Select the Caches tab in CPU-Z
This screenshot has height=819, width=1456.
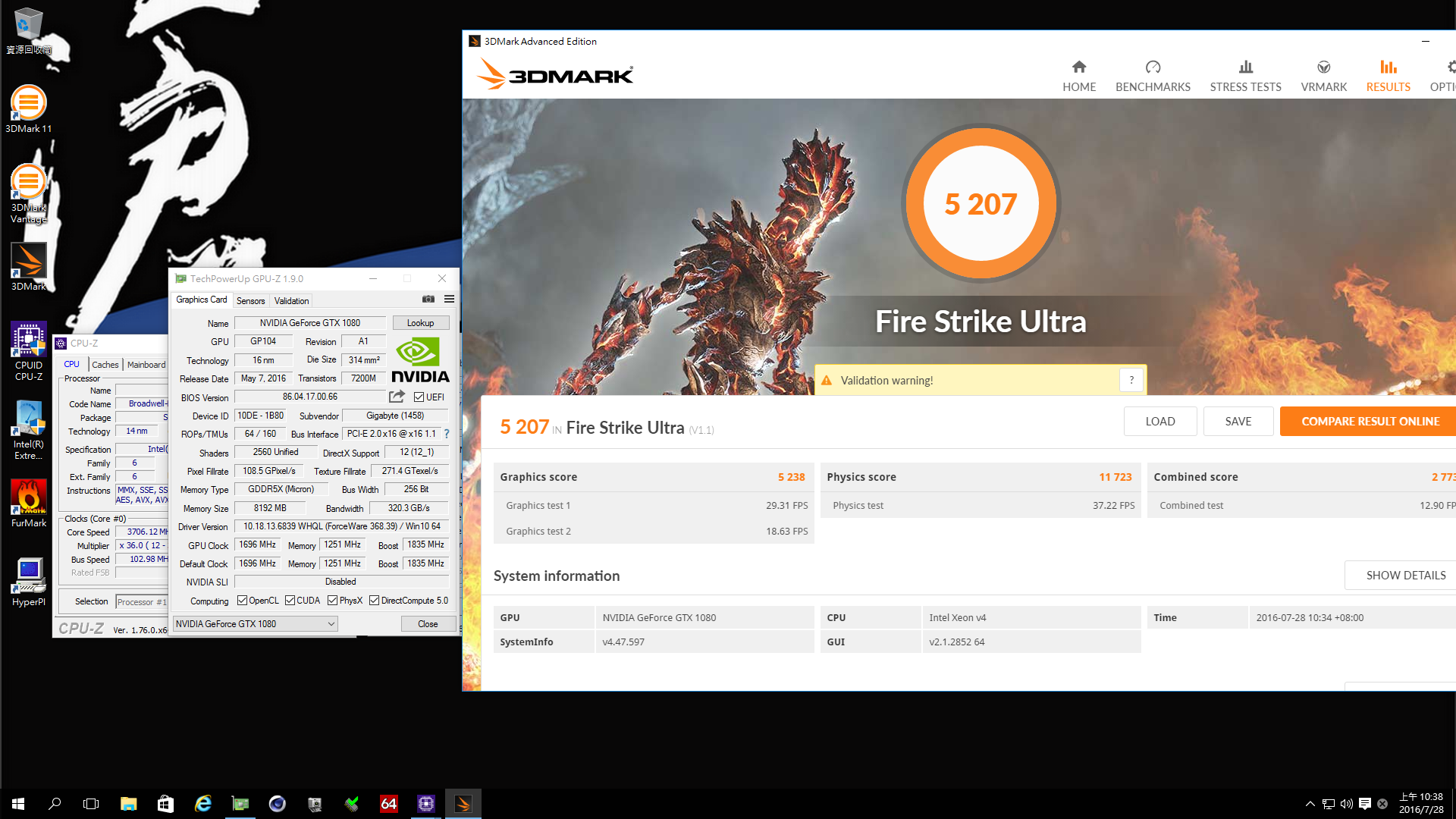click(x=105, y=365)
